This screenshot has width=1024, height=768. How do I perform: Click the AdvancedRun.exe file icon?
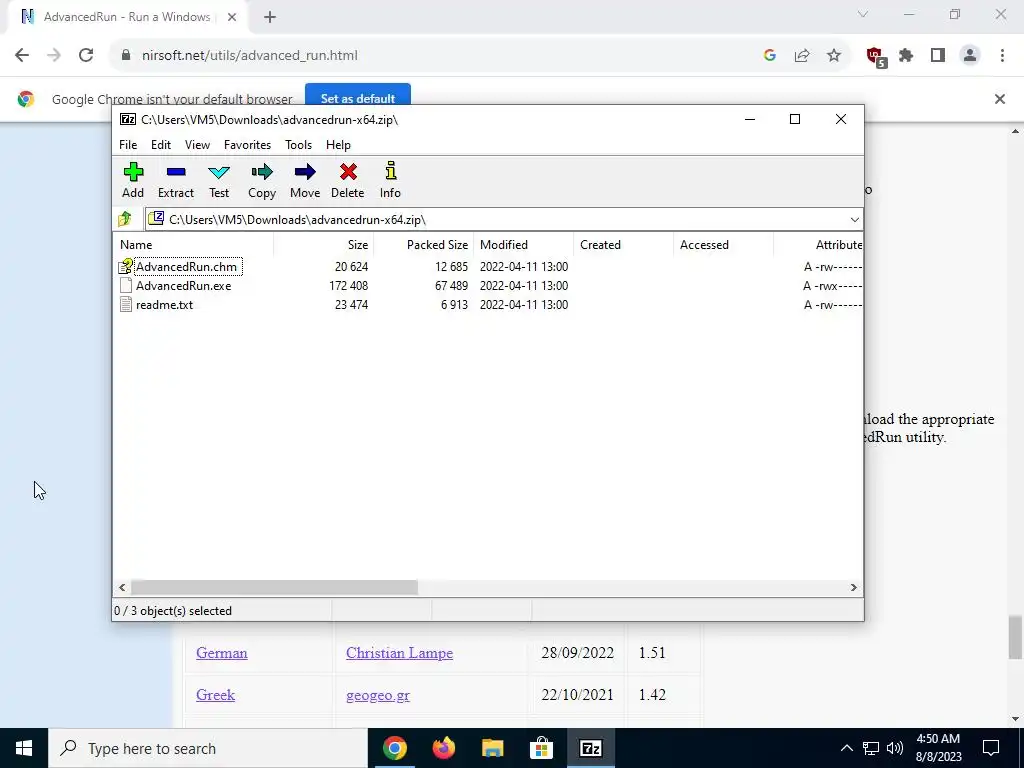pyautogui.click(x=126, y=285)
